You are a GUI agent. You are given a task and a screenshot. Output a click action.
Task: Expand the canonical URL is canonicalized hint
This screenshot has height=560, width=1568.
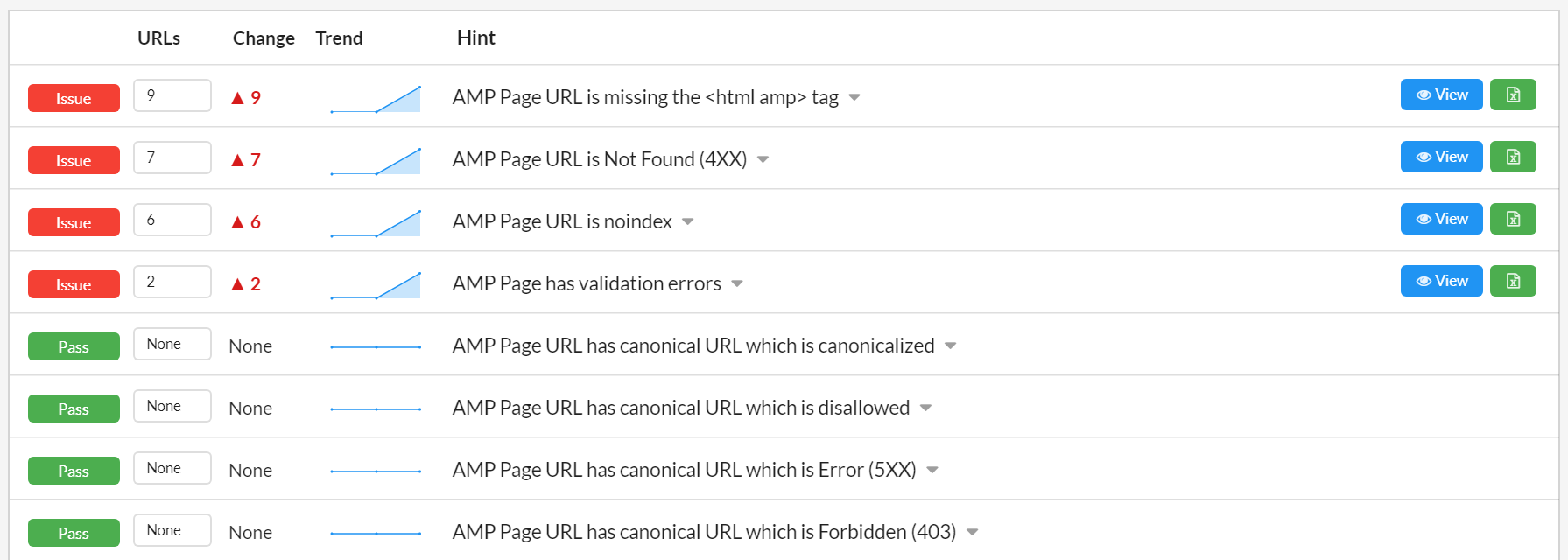pyautogui.click(x=951, y=346)
